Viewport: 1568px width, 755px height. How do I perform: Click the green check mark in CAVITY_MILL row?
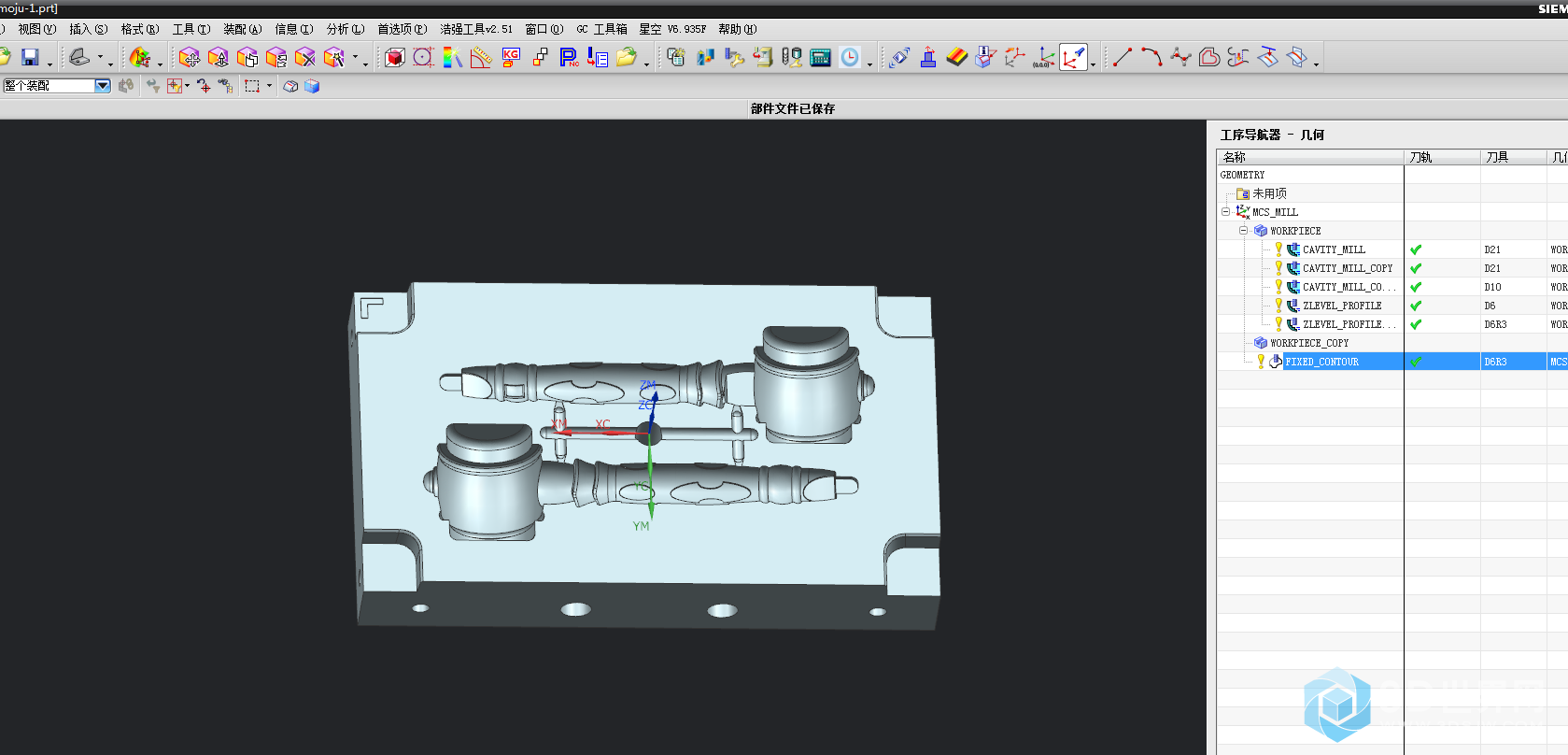pyautogui.click(x=1416, y=249)
